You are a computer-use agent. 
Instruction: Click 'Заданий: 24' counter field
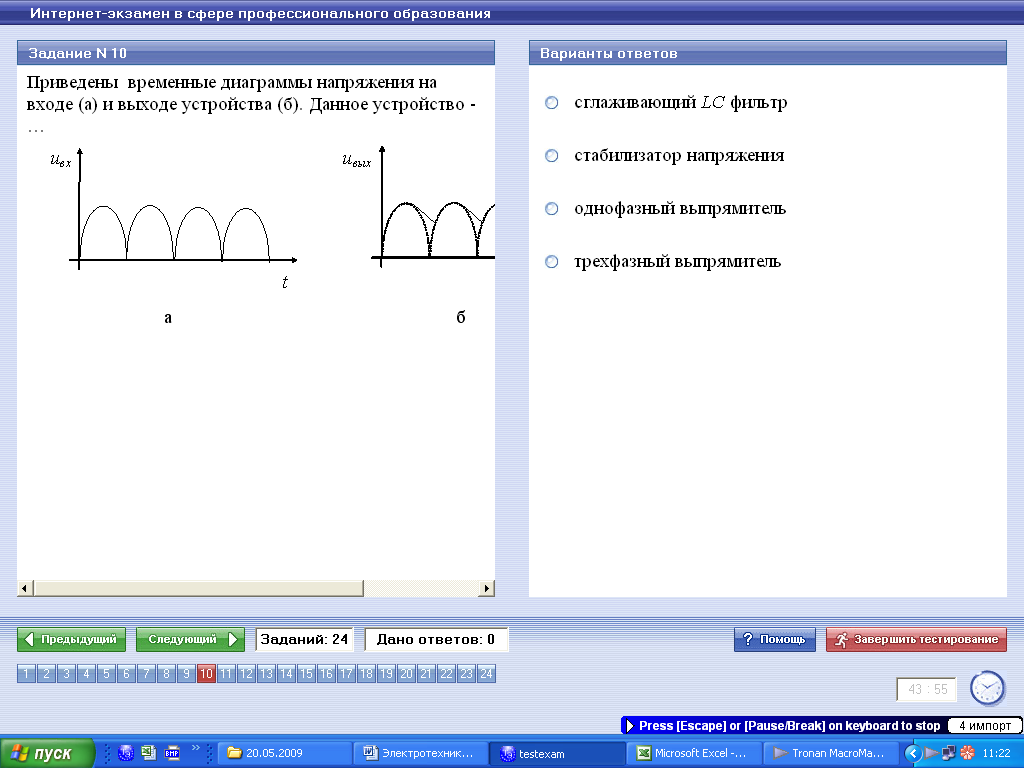[304, 639]
